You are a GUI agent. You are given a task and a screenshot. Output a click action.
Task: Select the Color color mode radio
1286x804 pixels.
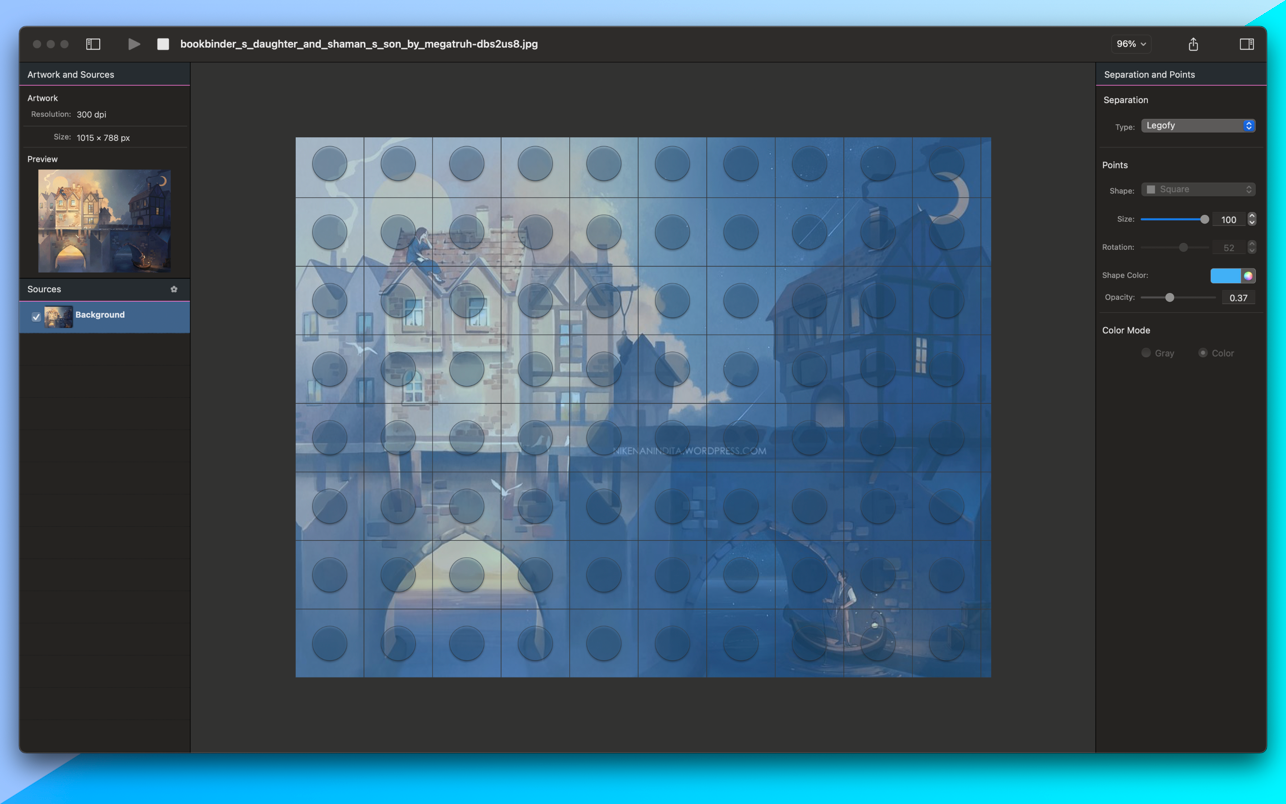pos(1203,353)
